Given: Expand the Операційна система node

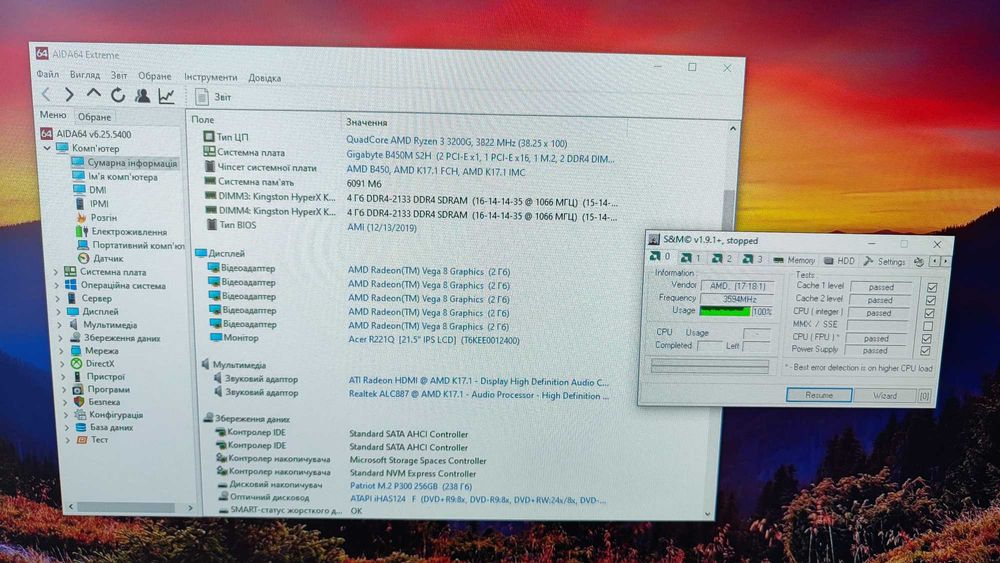Looking at the screenshot, I should [57, 286].
